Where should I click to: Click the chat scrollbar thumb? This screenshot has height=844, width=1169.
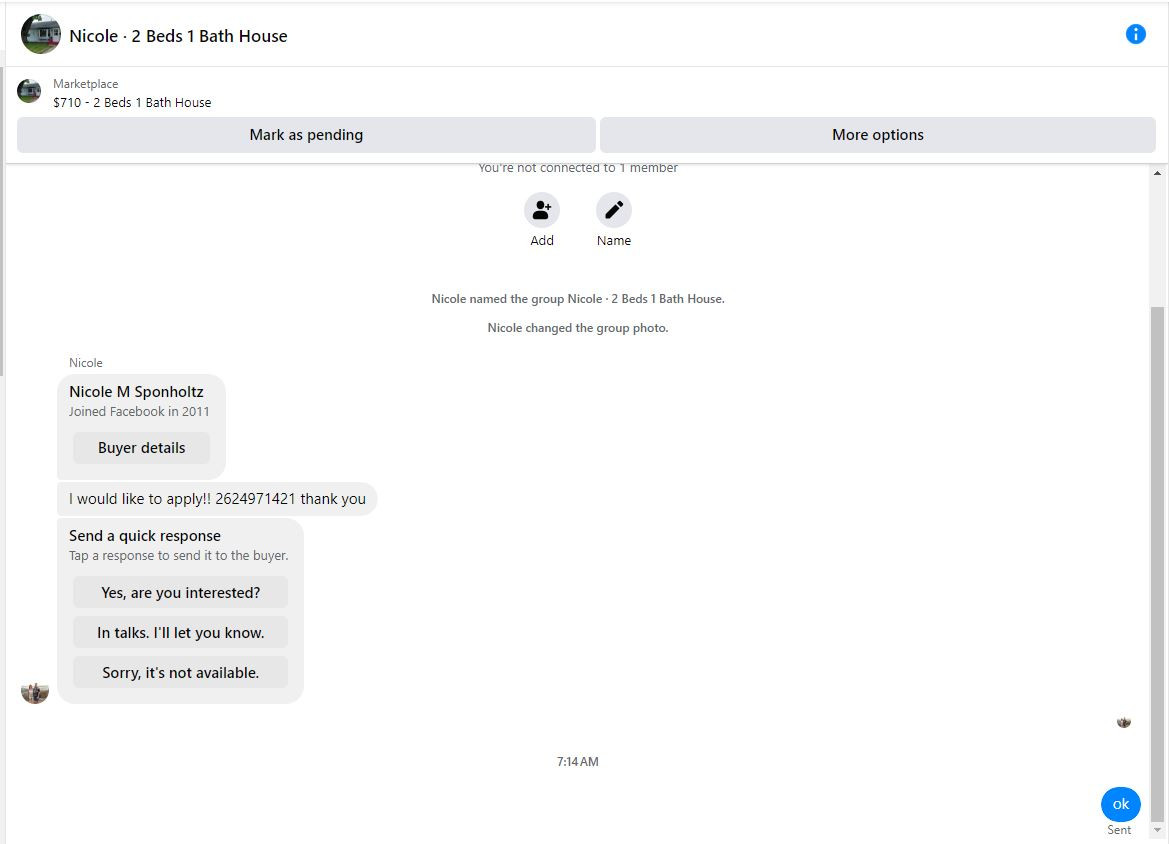point(1157,563)
